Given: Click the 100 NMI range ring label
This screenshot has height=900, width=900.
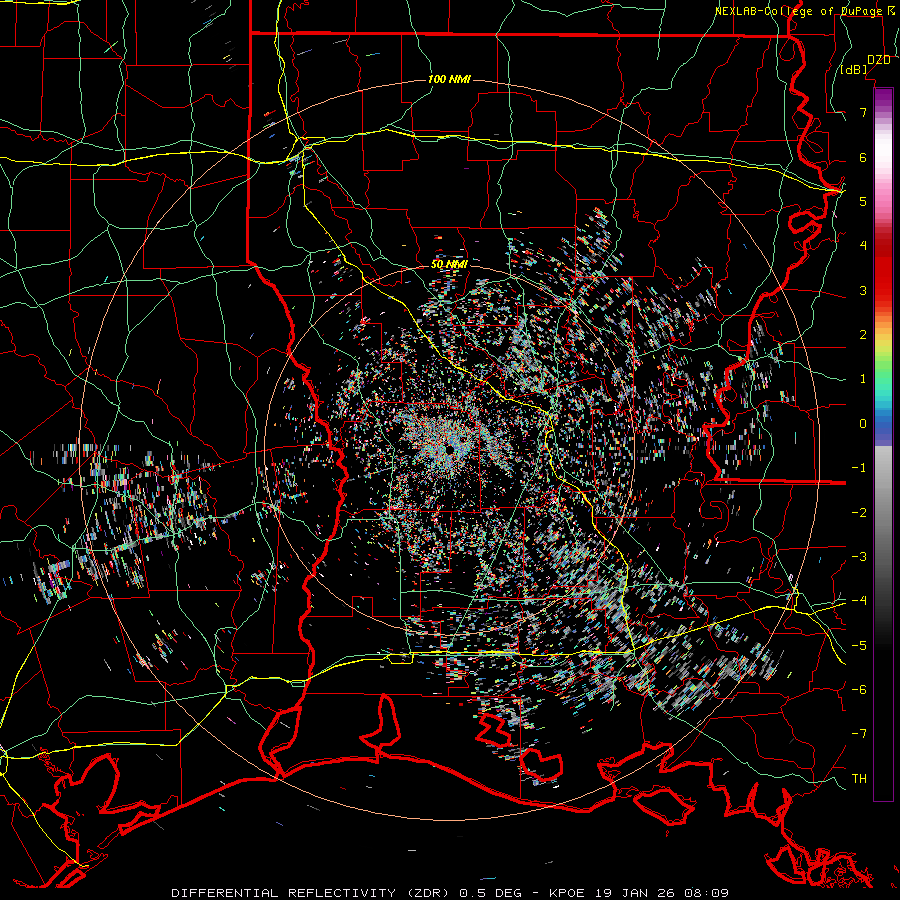Looking at the screenshot, I should click(449, 79).
